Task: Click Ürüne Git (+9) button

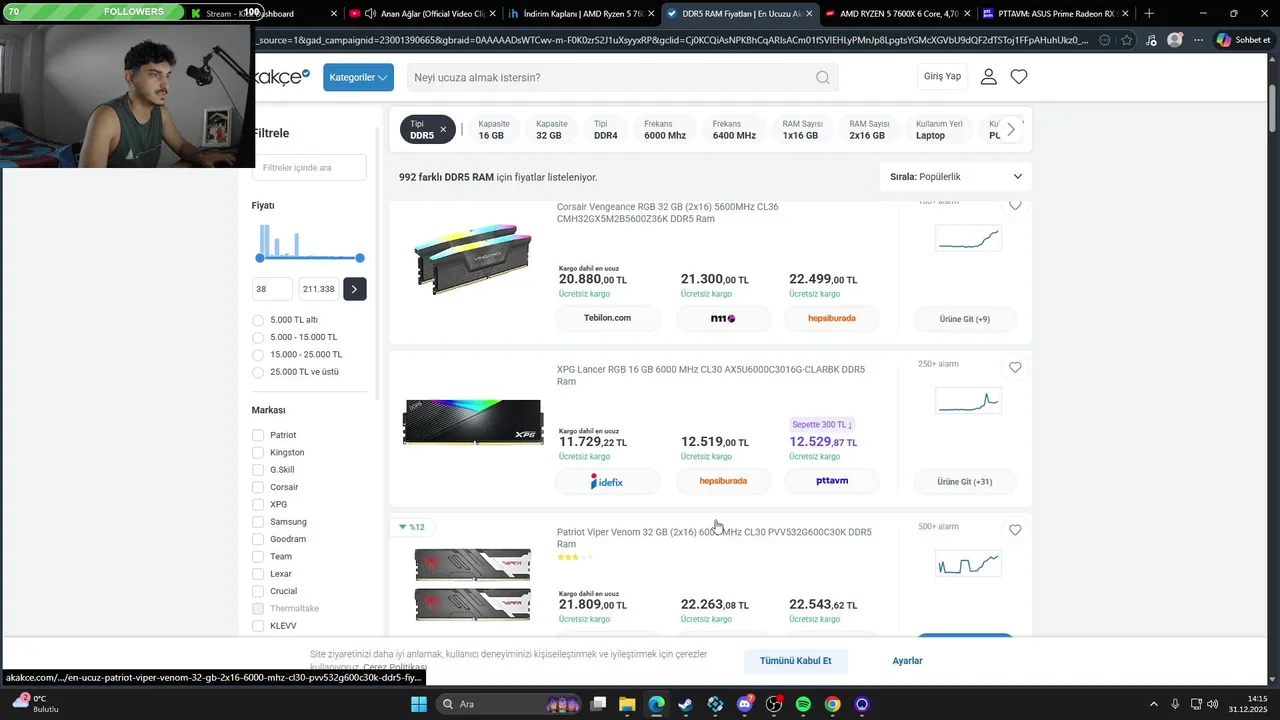Action: [965, 319]
